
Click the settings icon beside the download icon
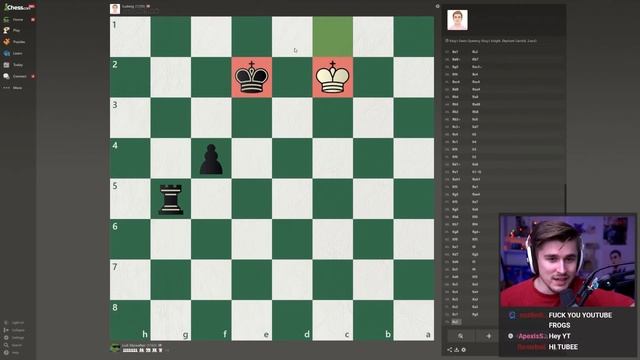click(463, 350)
